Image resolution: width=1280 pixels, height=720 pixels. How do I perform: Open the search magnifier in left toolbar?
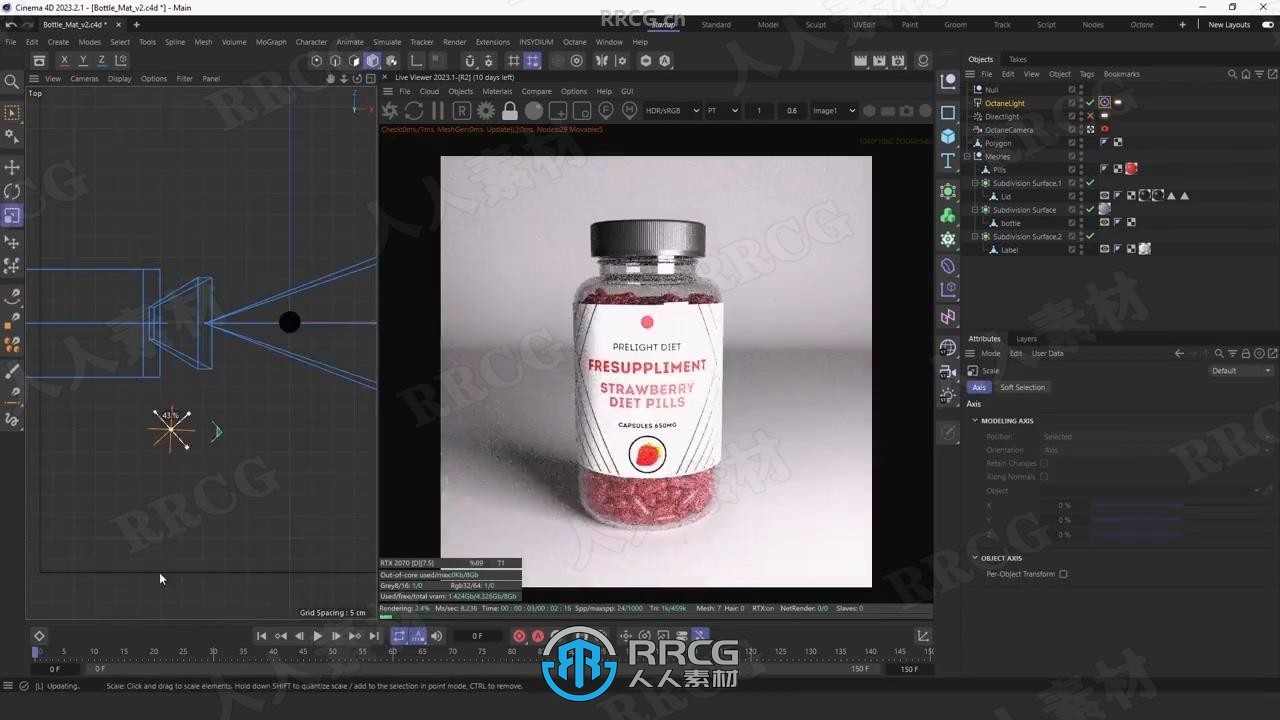12,82
